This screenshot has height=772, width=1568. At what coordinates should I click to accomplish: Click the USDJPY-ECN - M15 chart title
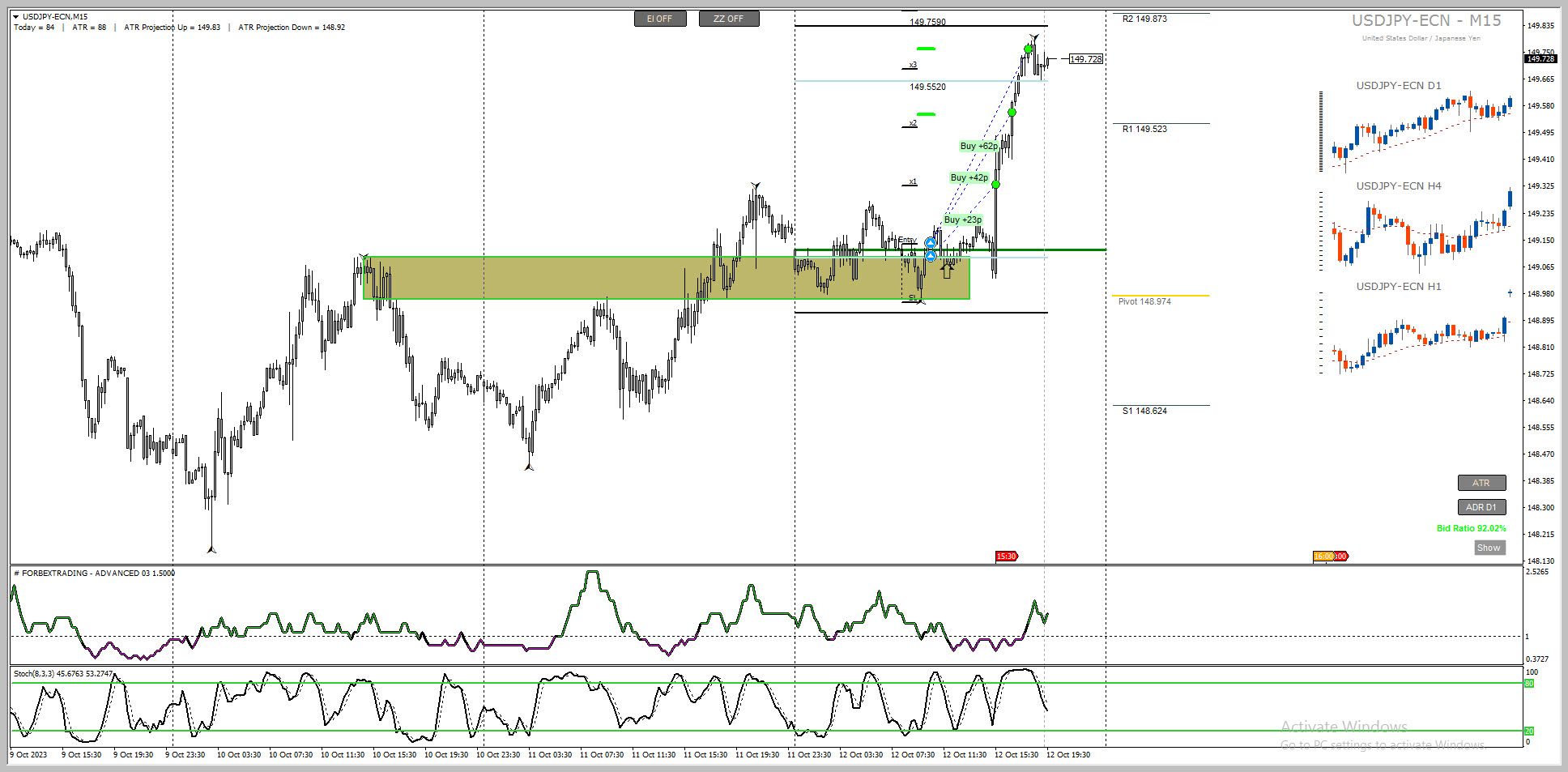click(1426, 21)
